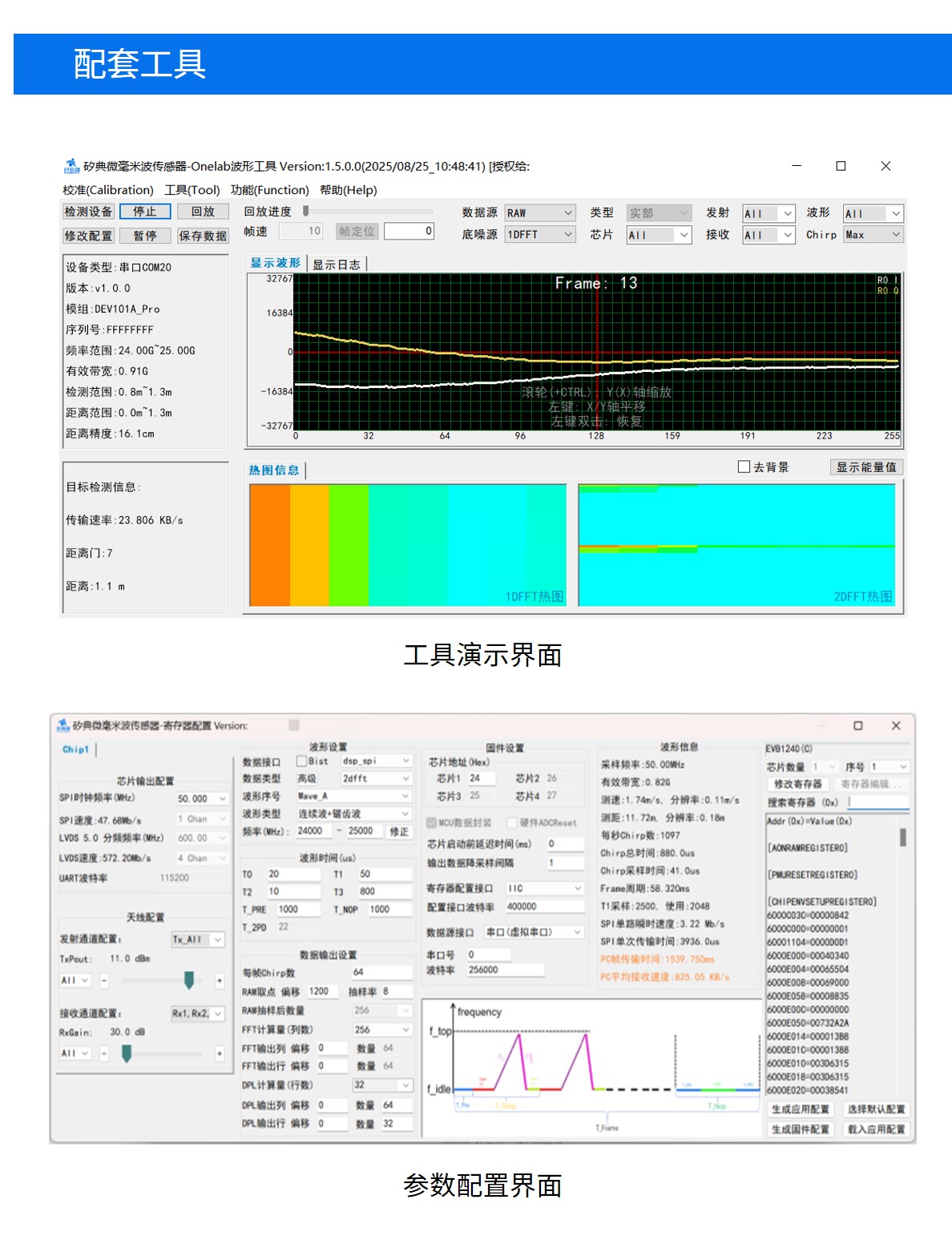This screenshot has width=952, height=1260.
Task: Click the 生成应用配置 button
Action: coord(800,1109)
